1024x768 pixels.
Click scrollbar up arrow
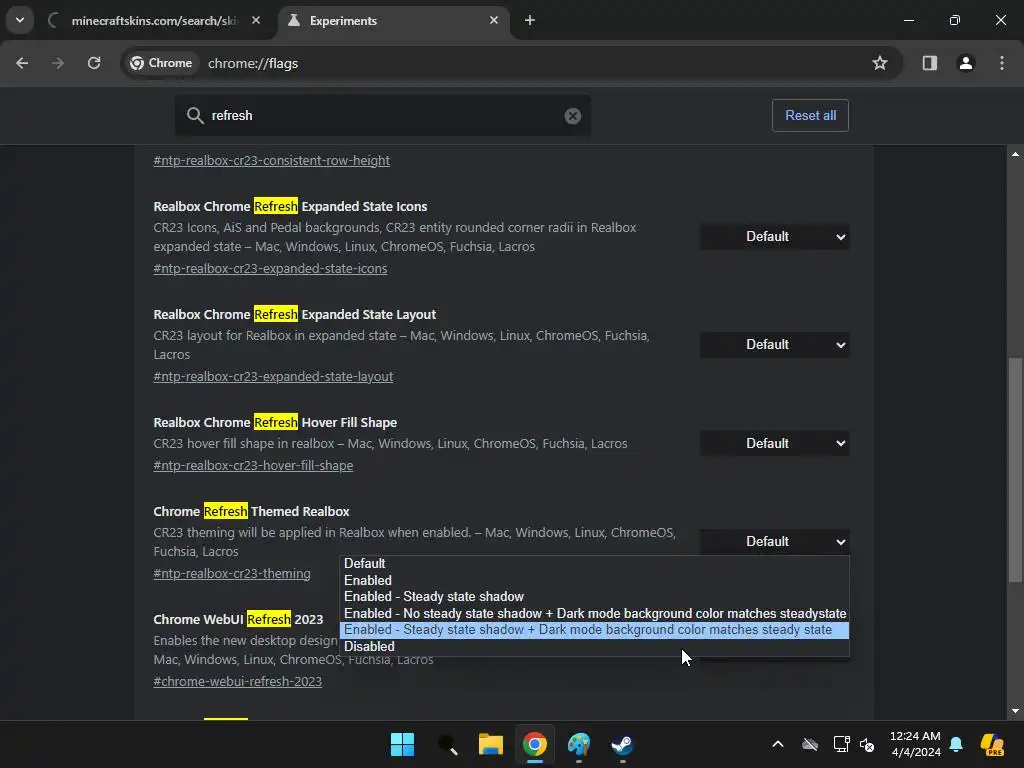click(x=1015, y=154)
